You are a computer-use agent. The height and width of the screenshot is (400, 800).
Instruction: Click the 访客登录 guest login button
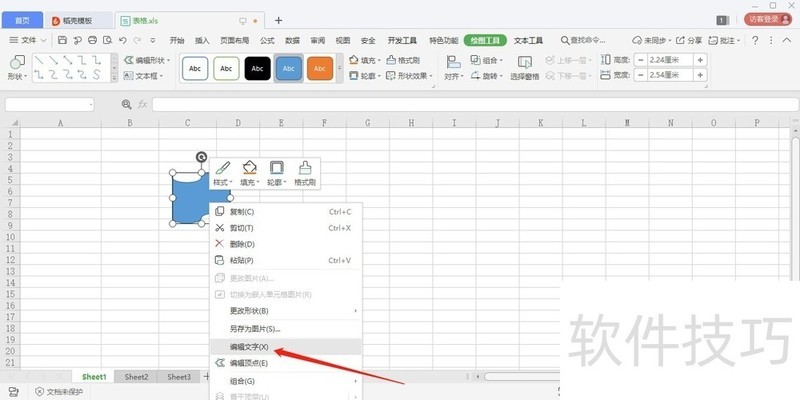tap(767, 19)
